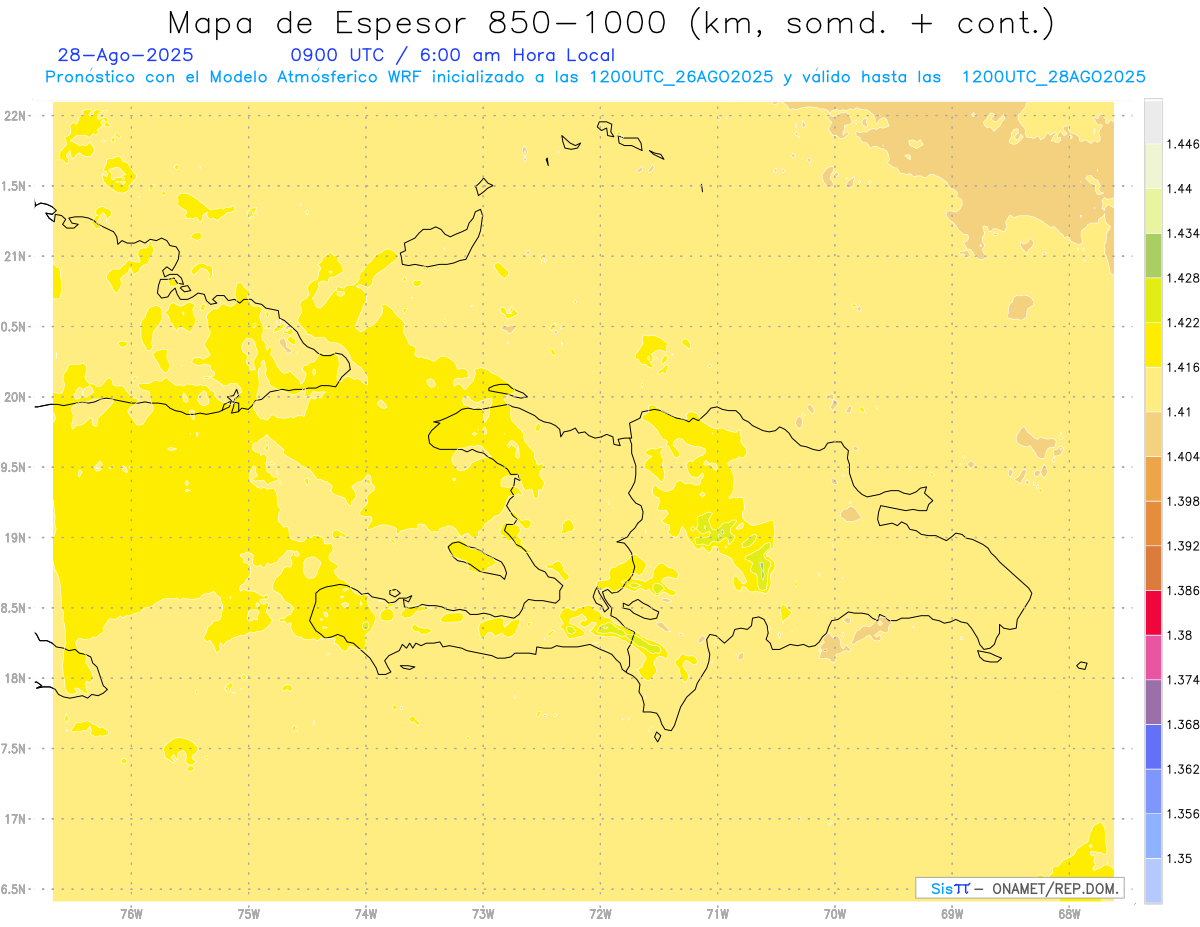Click the longitude label "73W"
Screen dimensions: 1200x927
(x=483, y=914)
